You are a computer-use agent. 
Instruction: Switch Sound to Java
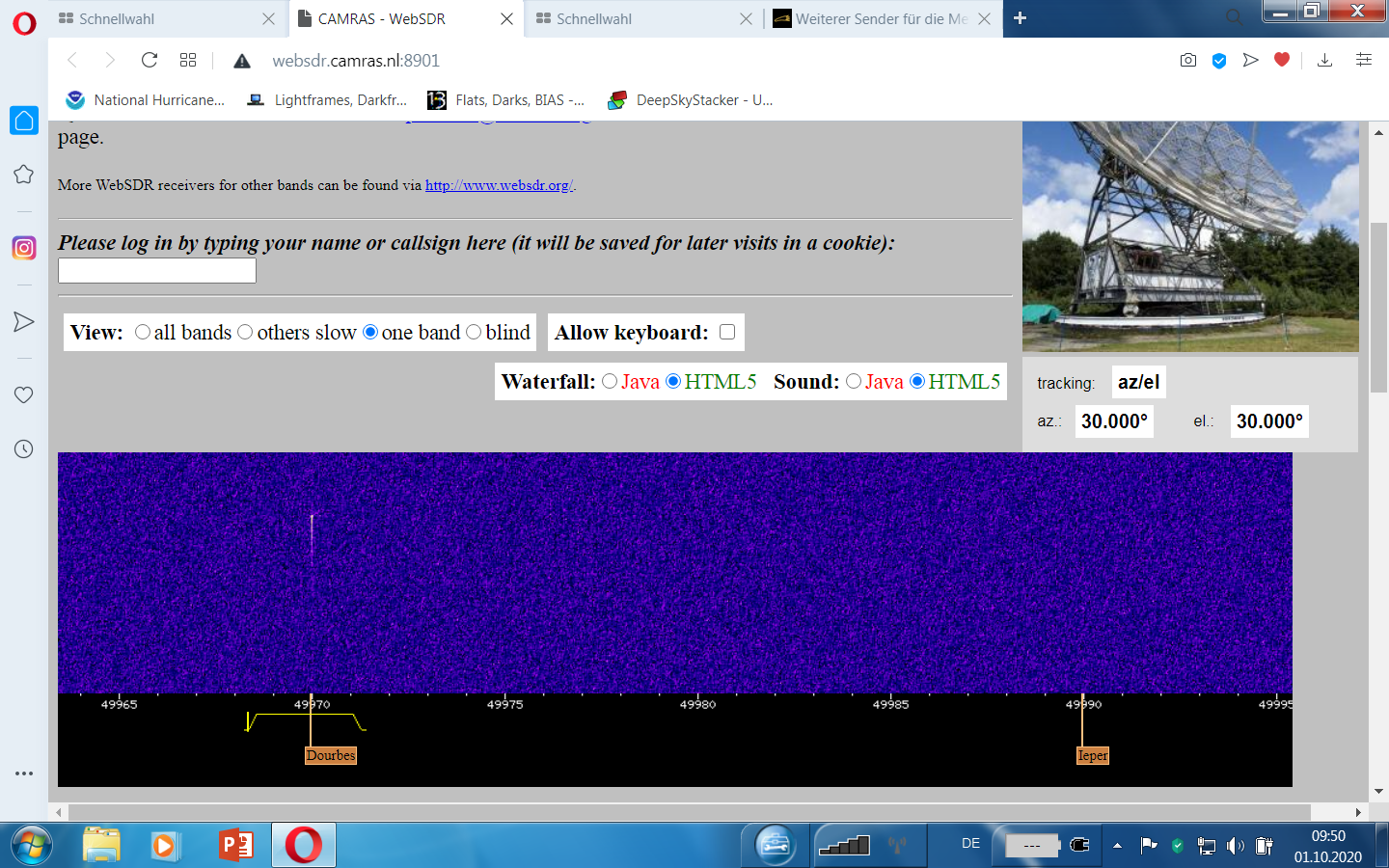coord(854,381)
